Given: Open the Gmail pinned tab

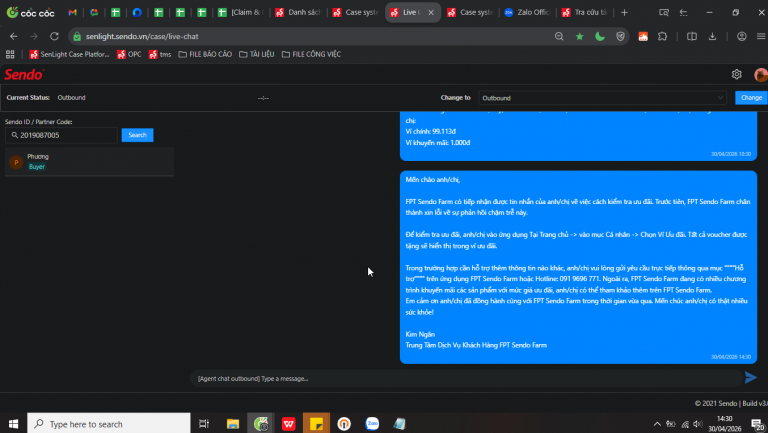Looking at the screenshot, I should tap(72, 12).
